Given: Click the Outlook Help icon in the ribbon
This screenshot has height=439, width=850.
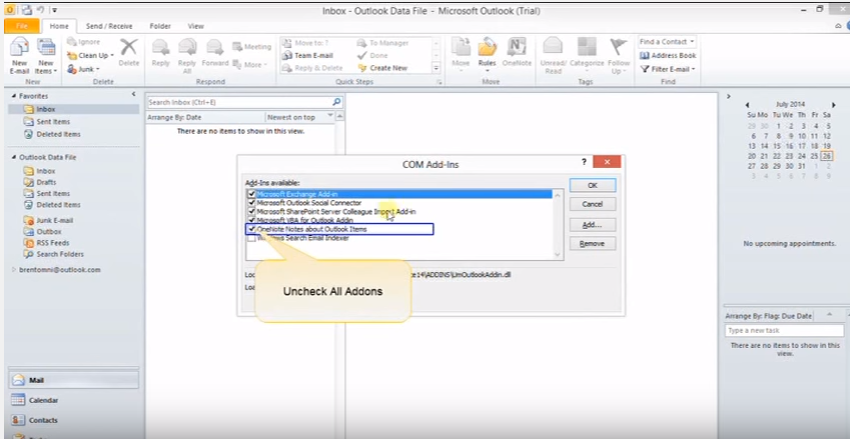Looking at the screenshot, I should click(x=848, y=25).
